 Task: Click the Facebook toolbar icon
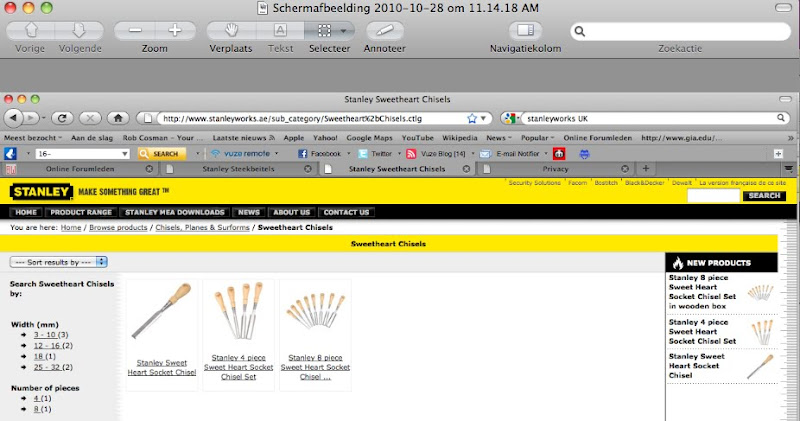tap(303, 154)
